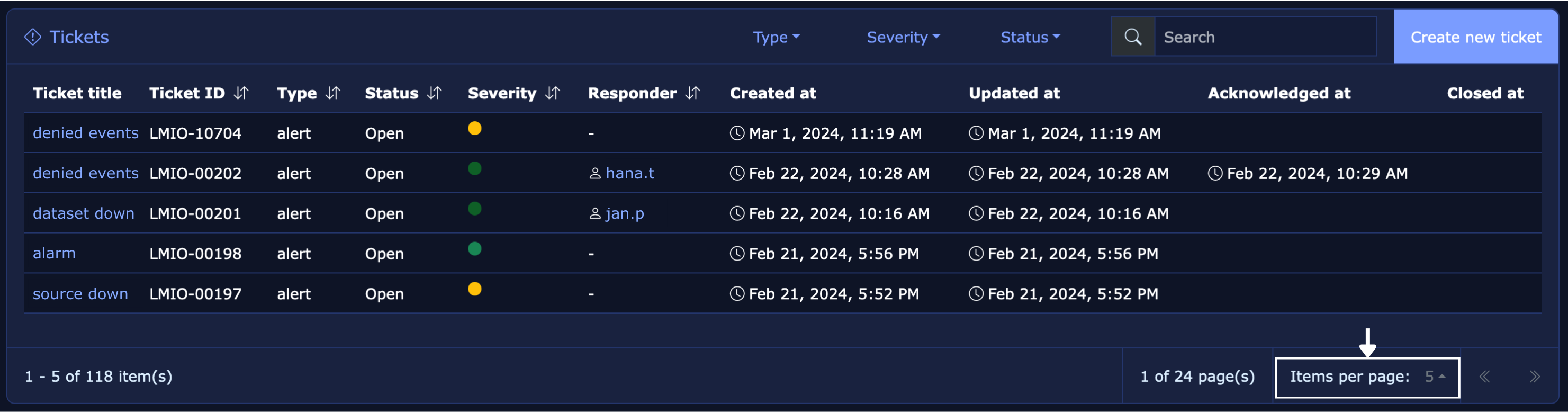Sort tickets by Status column arrows

pyautogui.click(x=435, y=93)
